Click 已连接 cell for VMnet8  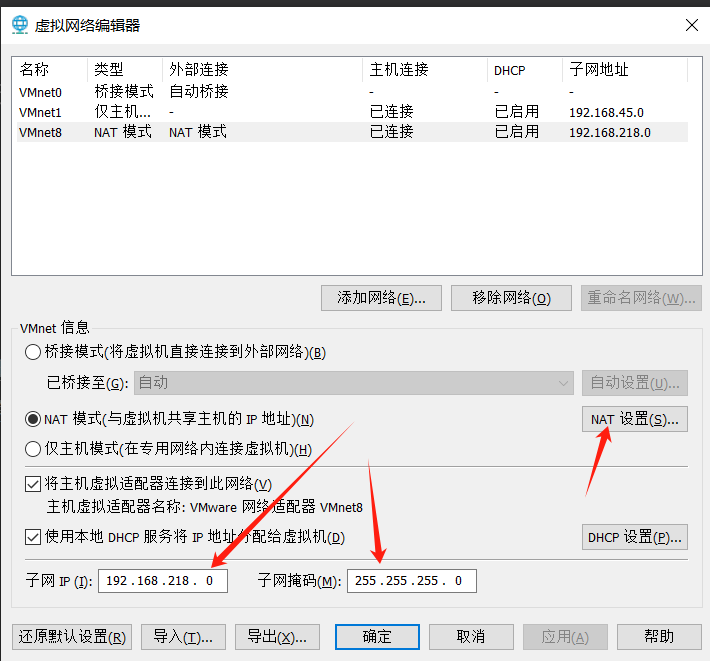[x=392, y=131]
